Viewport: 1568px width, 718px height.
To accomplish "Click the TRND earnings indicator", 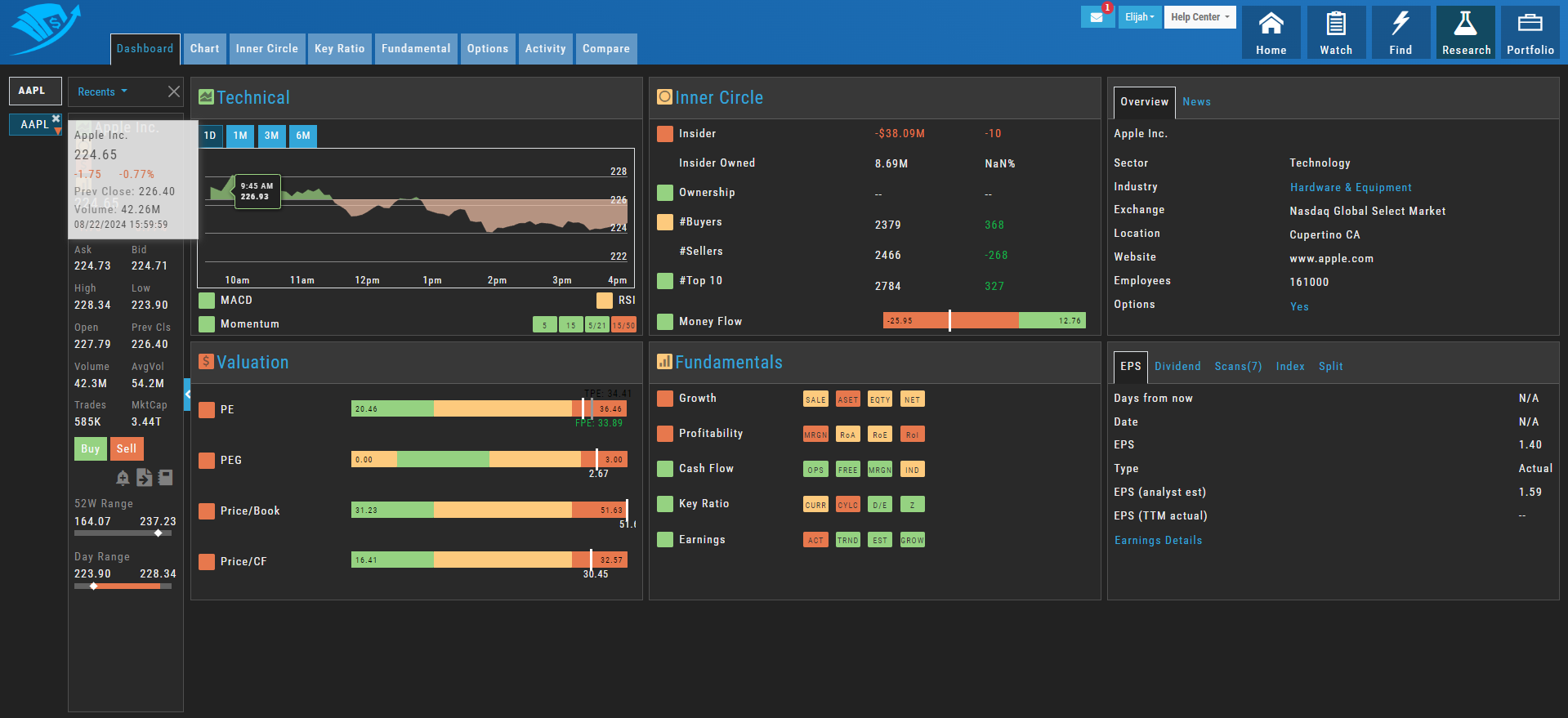I will (x=848, y=540).
